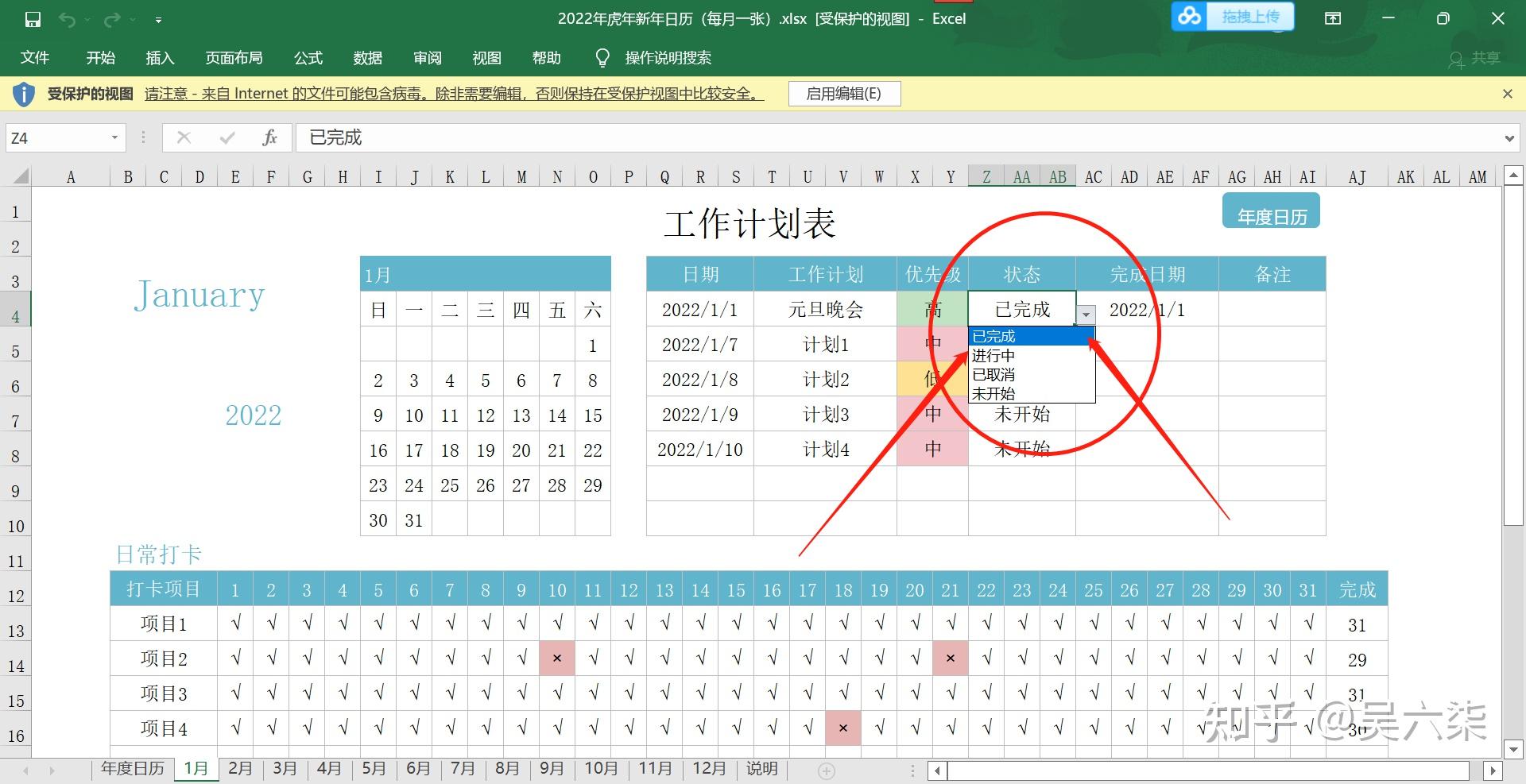Open Ribbon Display Options icon
1526x784 pixels.
(x=1333, y=18)
